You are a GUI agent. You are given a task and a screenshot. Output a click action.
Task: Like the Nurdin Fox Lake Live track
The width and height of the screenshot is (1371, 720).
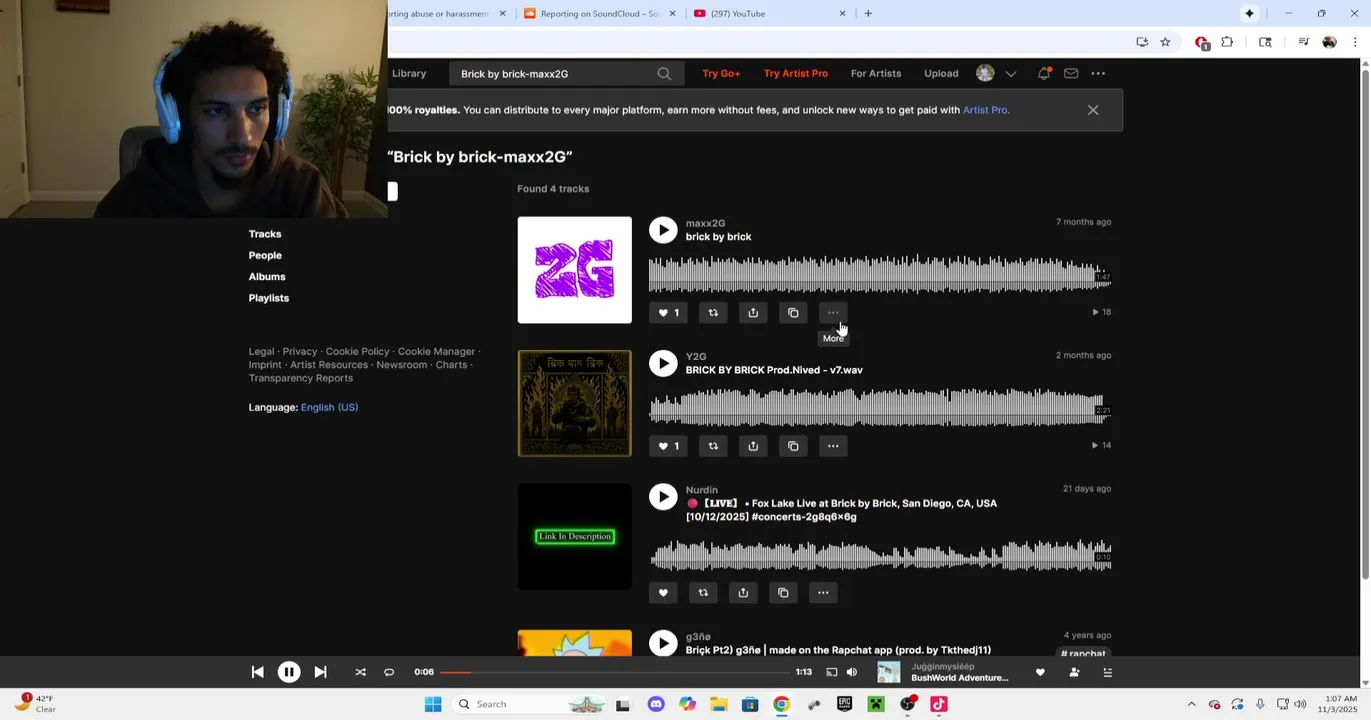coord(663,593)
